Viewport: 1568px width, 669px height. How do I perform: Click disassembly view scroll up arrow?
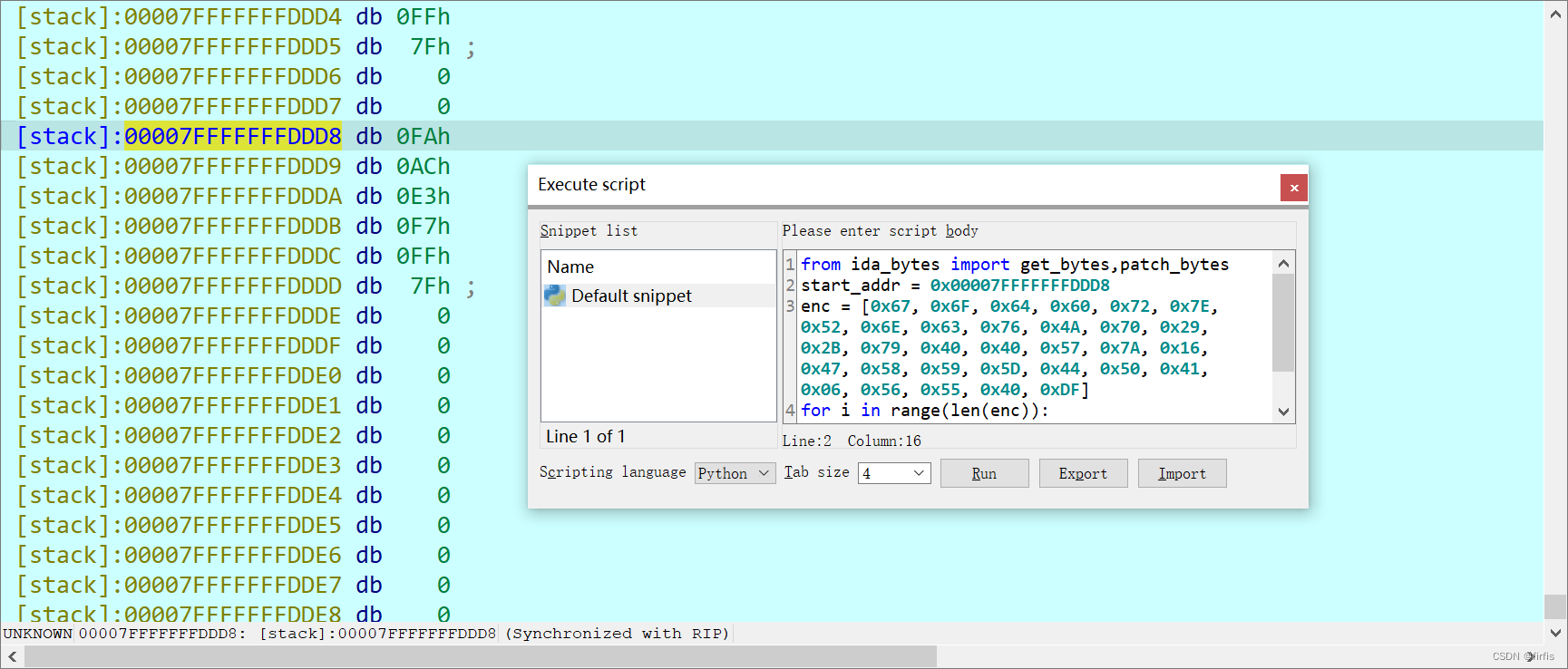tap(1555, 13)
